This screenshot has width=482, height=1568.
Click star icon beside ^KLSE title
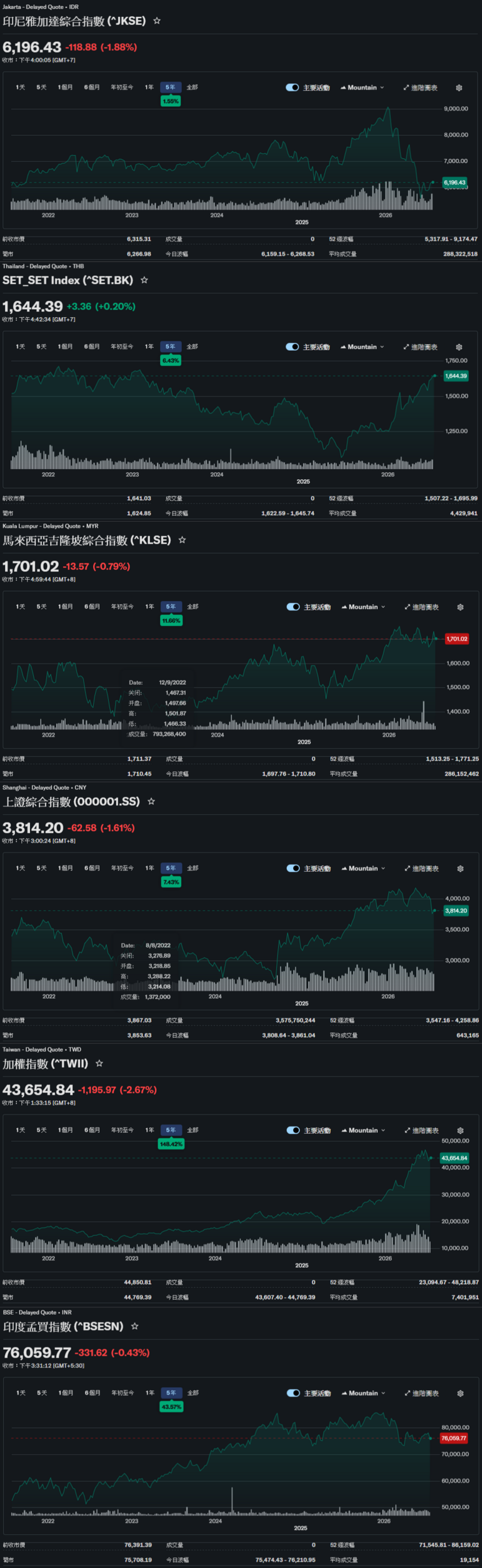182,540
